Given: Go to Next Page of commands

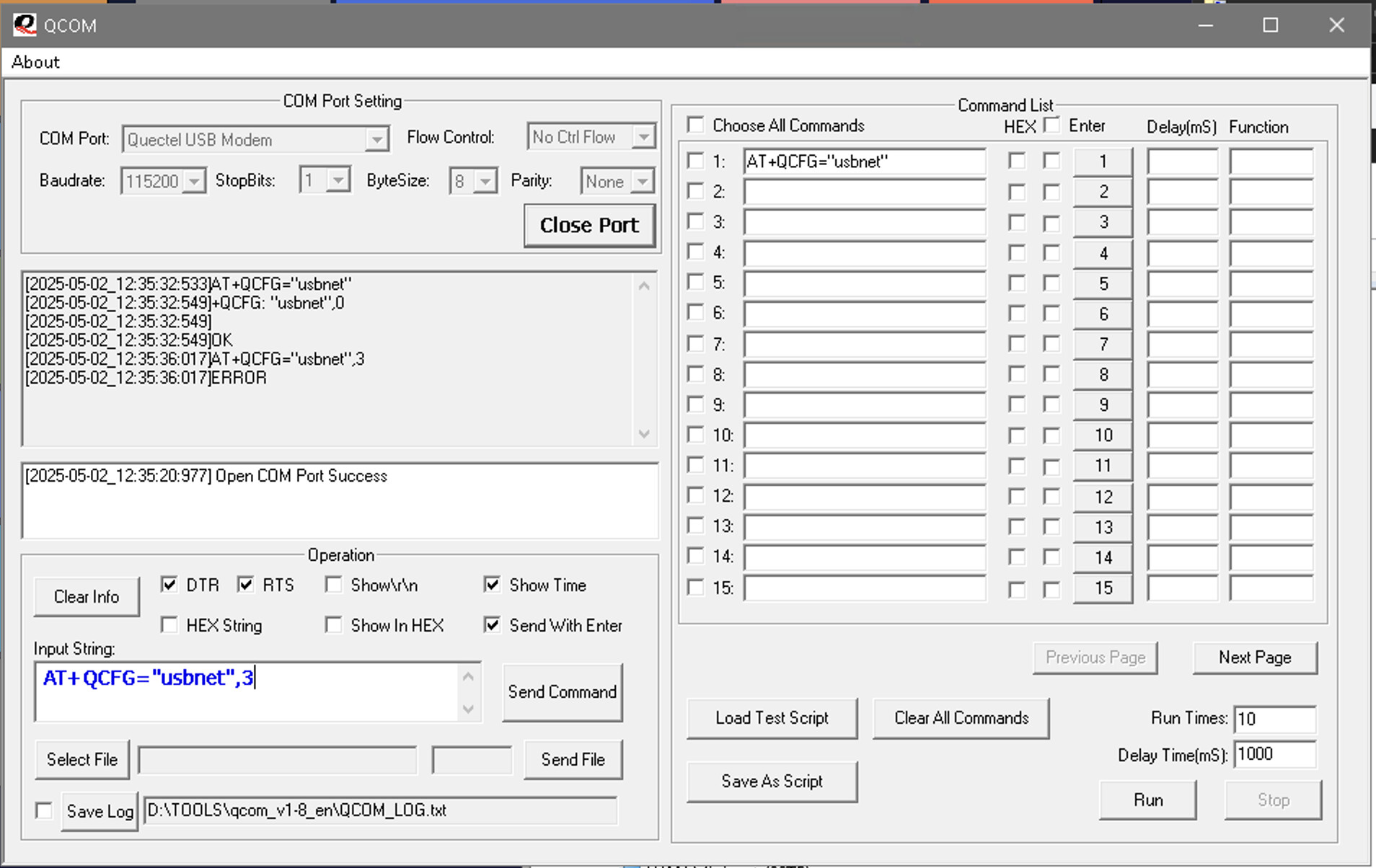Looking at the screenshot, I should pos(1254,657).
